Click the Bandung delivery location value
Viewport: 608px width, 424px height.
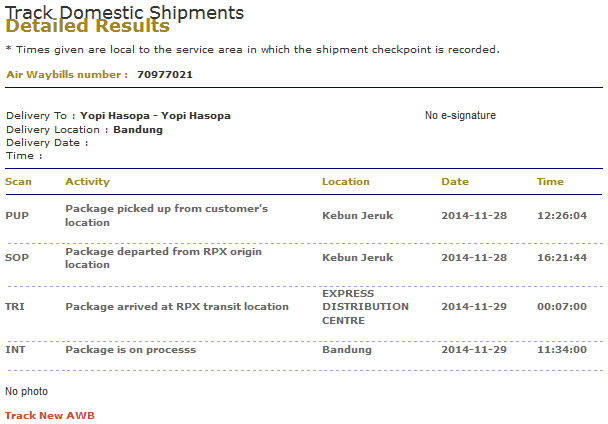pyautogui.click(x=138, y=130)
